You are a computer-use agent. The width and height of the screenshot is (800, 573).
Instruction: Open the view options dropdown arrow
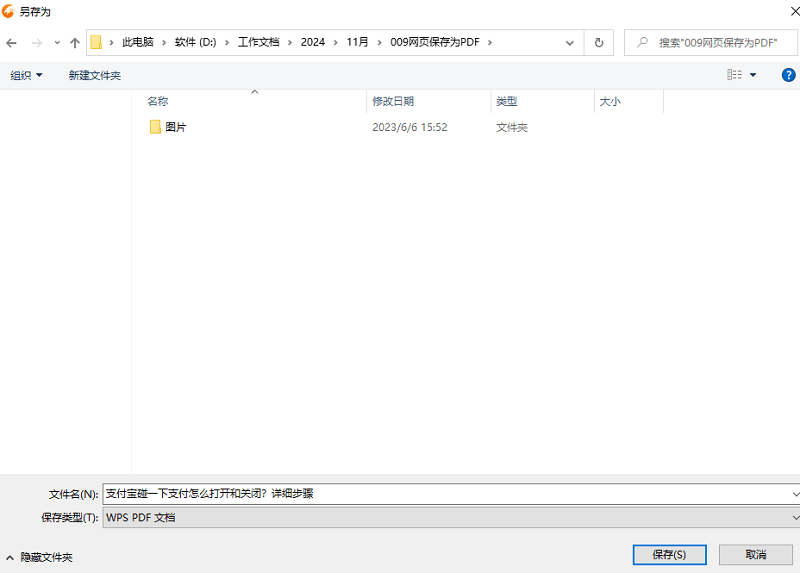coord(753,75)
